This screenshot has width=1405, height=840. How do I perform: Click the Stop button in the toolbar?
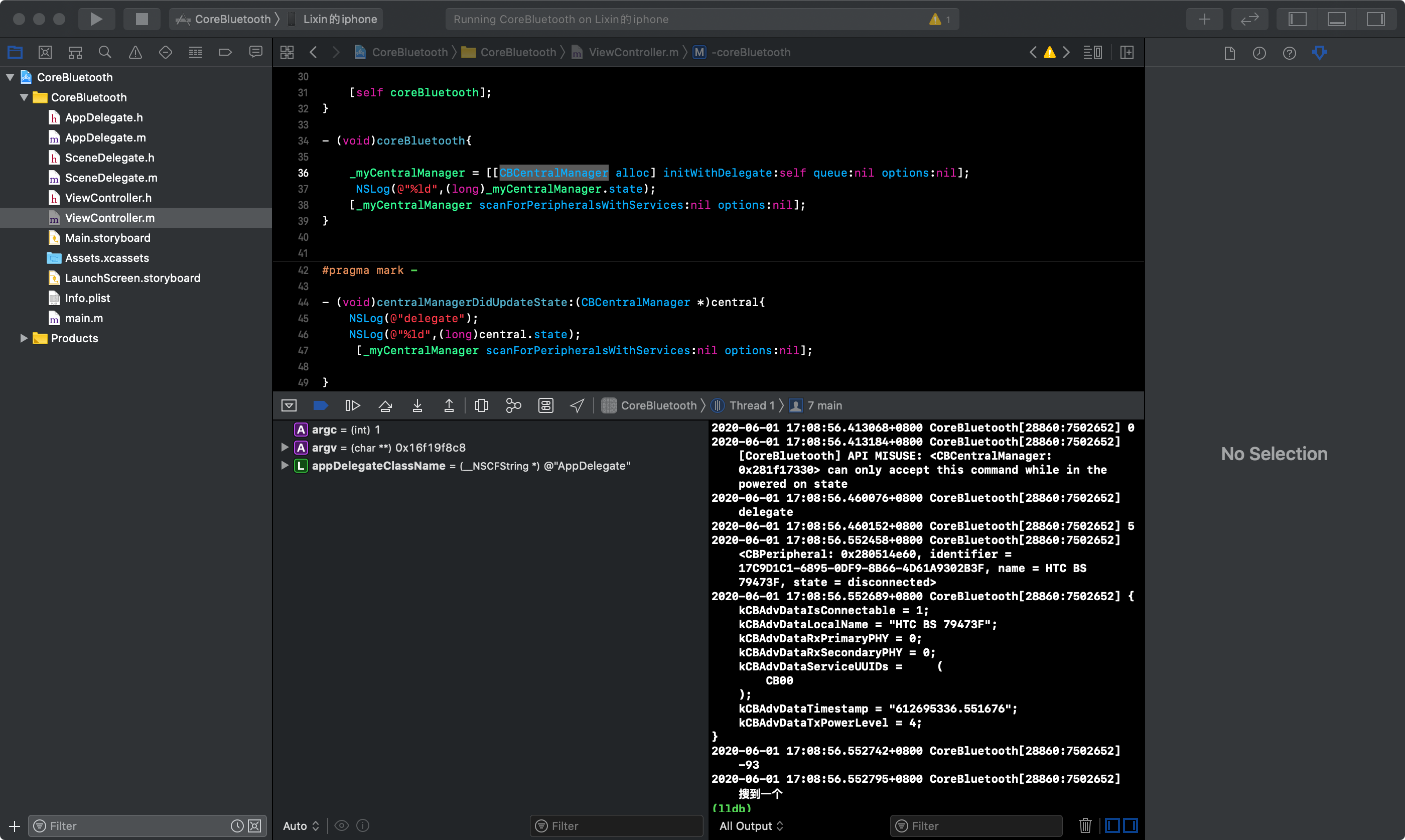142,19
